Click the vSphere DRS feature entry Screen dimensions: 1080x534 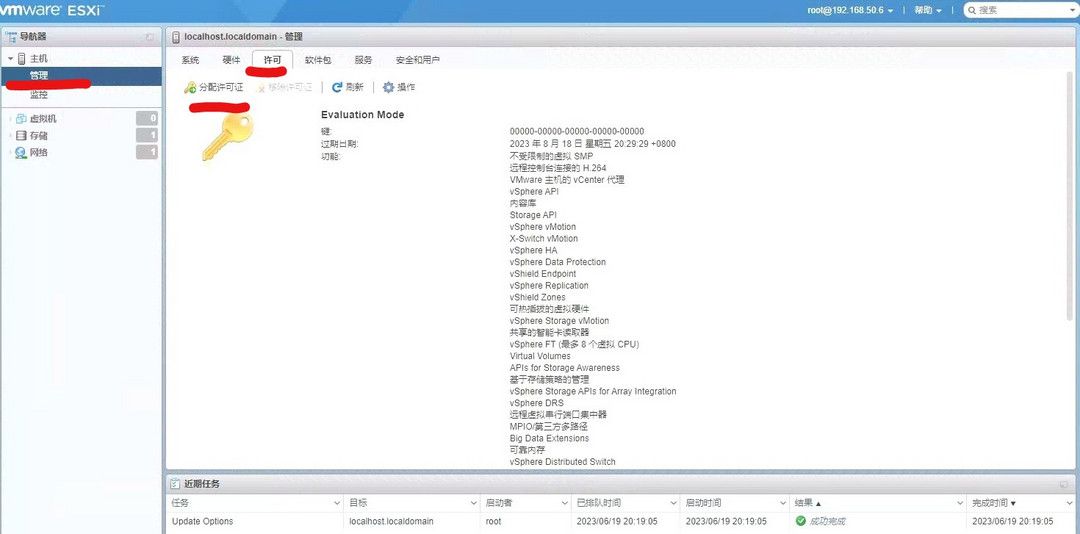pos(537,402)
